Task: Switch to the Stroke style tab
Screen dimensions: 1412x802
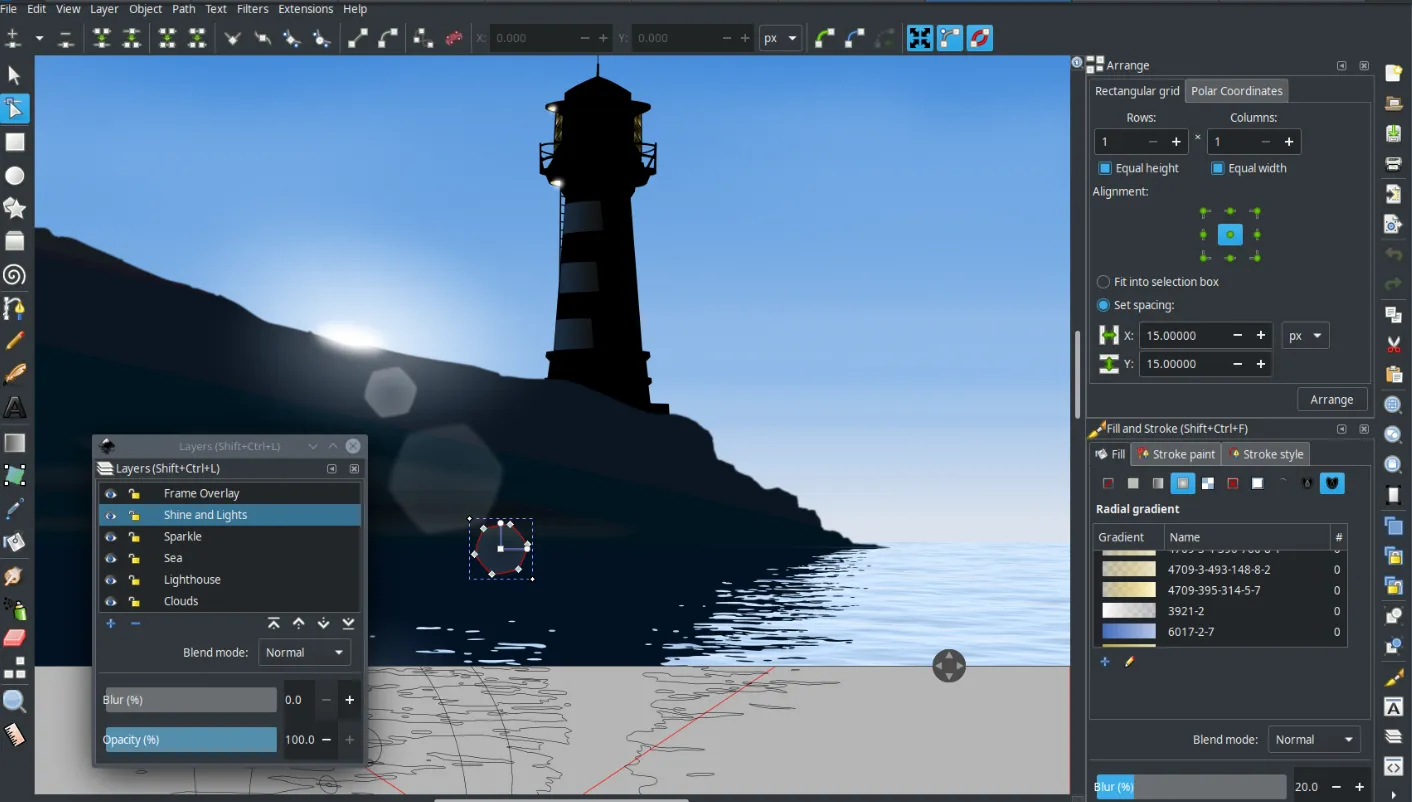Action: [1266, 454]
